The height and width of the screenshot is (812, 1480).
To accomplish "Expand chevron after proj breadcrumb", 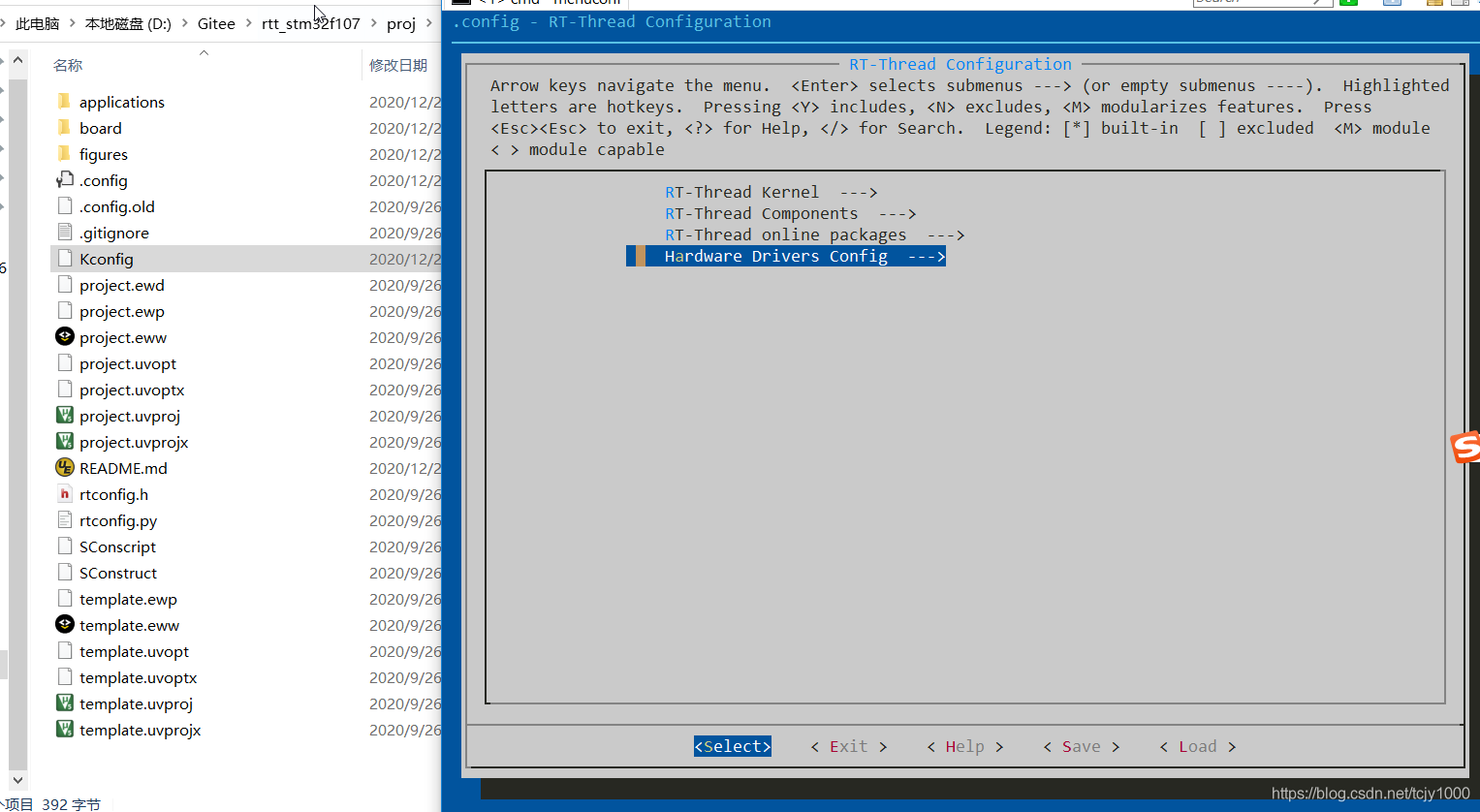I will tap(428, 23).
